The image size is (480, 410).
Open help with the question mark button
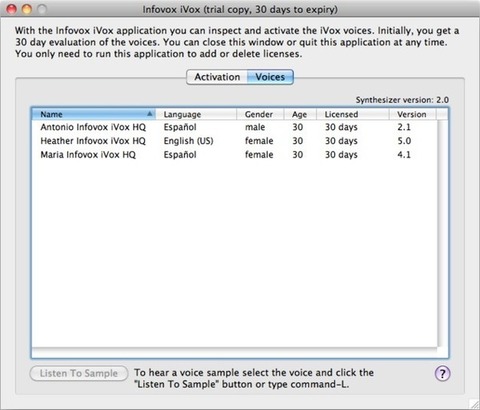tap(442, 373)
